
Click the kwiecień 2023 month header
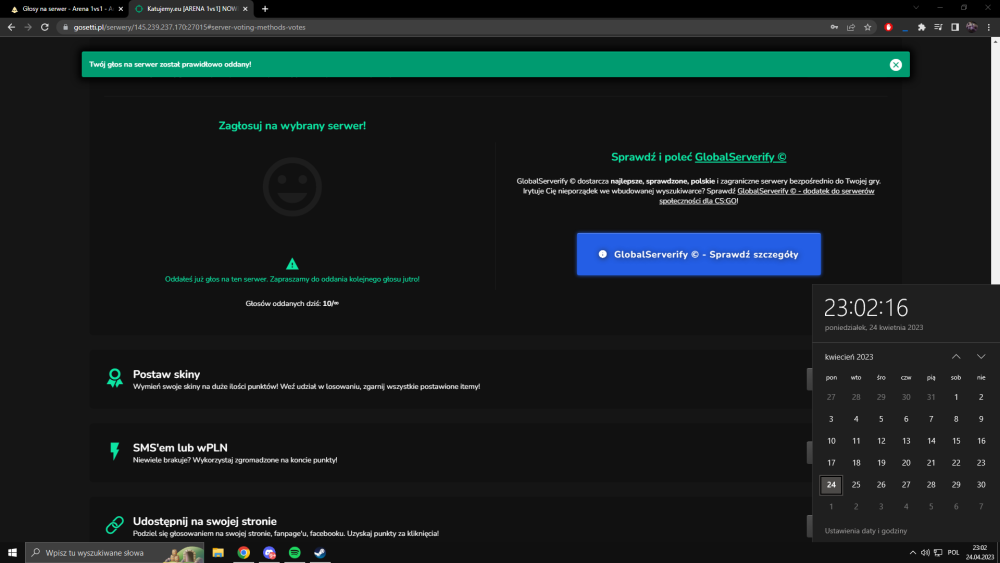pos(849,357)
